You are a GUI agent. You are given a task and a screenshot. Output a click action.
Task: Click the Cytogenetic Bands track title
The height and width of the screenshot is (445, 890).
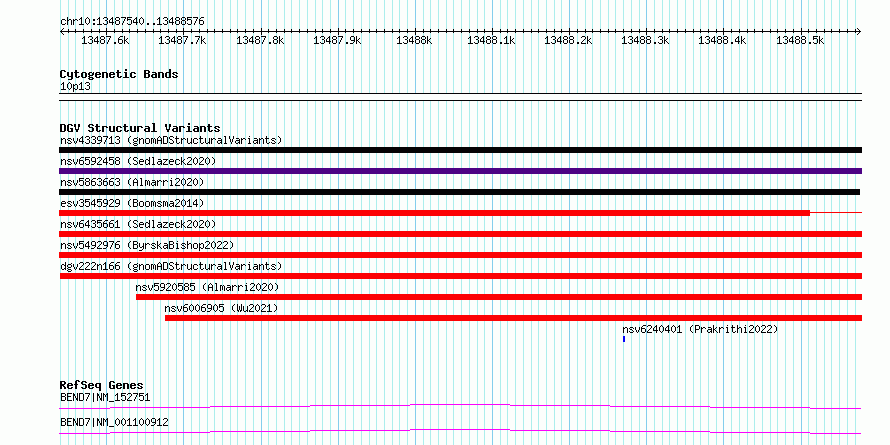pos(119,74)
